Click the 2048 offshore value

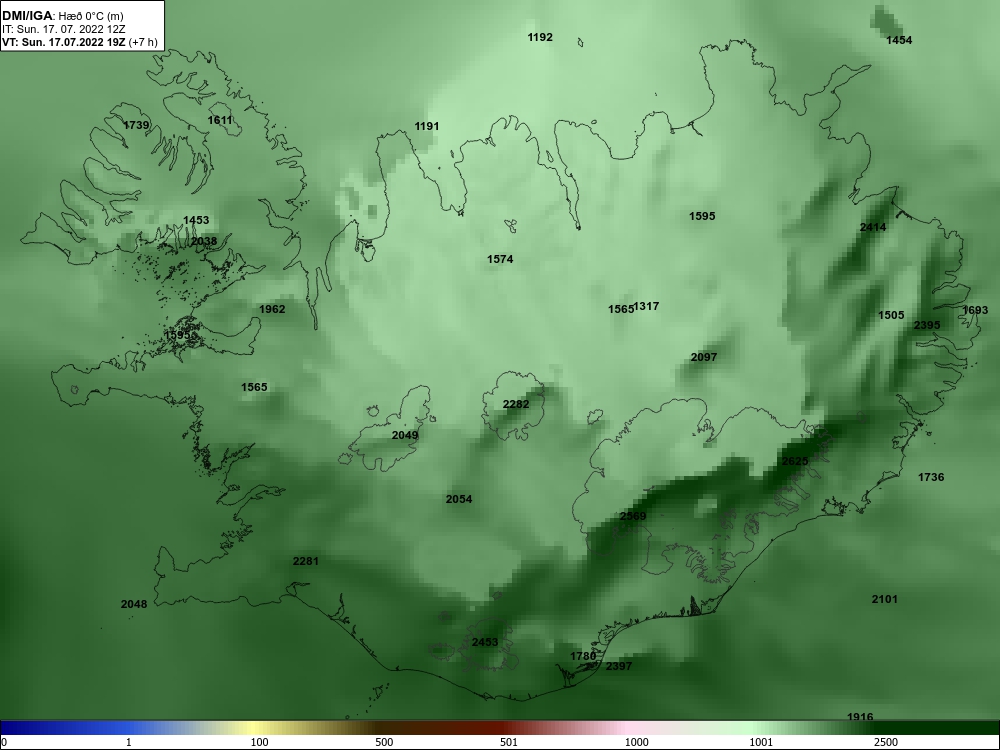tap(134, 604)
